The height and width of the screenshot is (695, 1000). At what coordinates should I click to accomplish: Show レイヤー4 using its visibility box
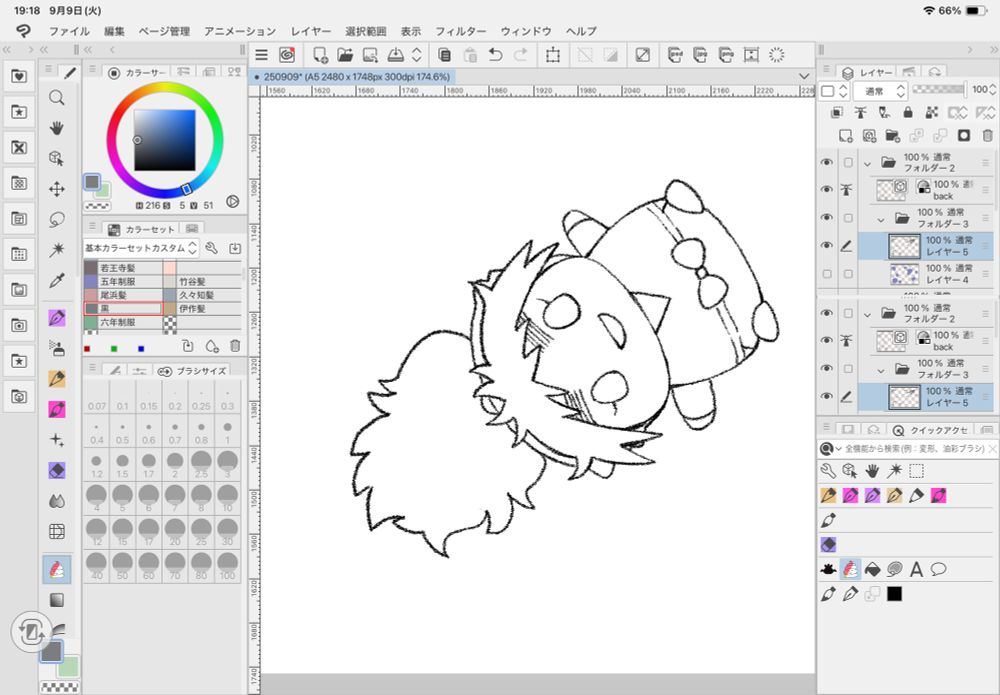coord(827,274)
